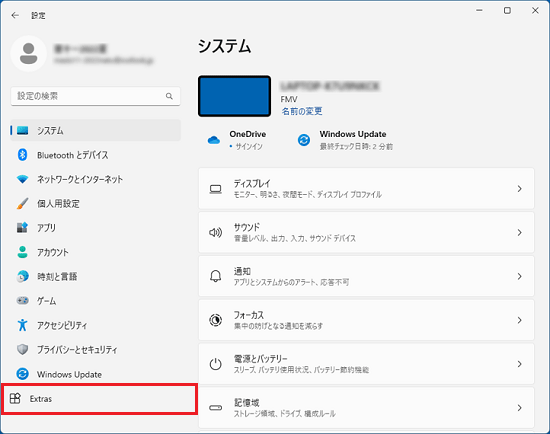Click the Windows Update header refresh icon

point(304,140)
